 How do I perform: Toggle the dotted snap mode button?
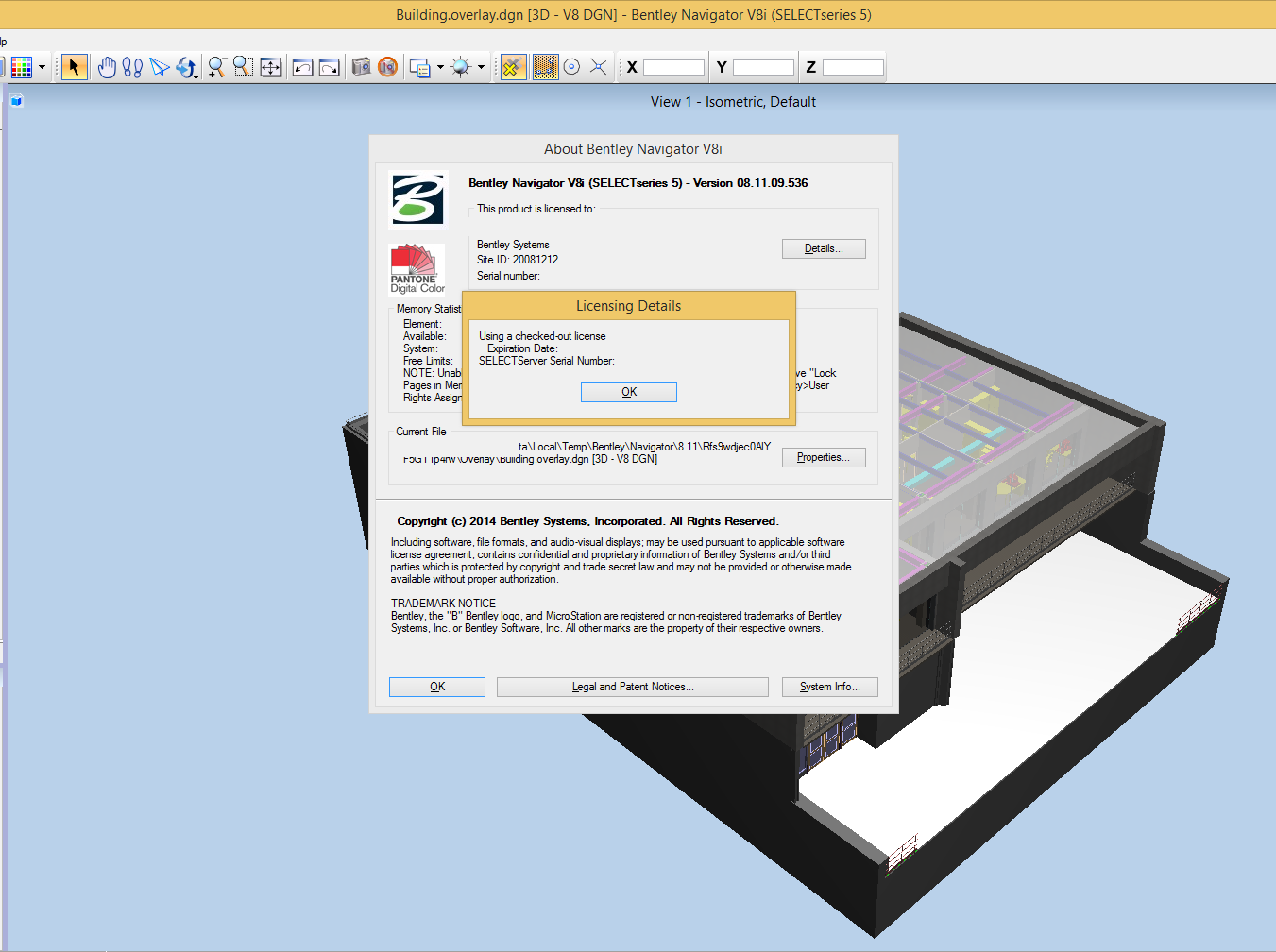[x=545, y=67]
